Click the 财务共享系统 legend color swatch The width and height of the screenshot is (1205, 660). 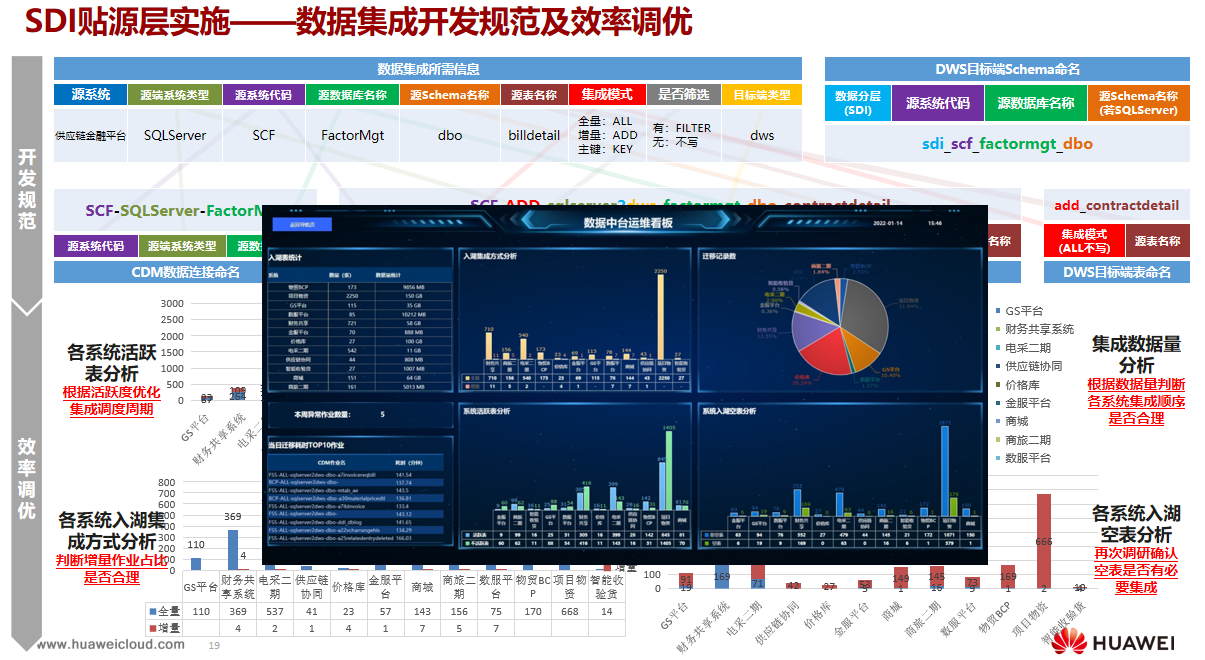(998, 330)
